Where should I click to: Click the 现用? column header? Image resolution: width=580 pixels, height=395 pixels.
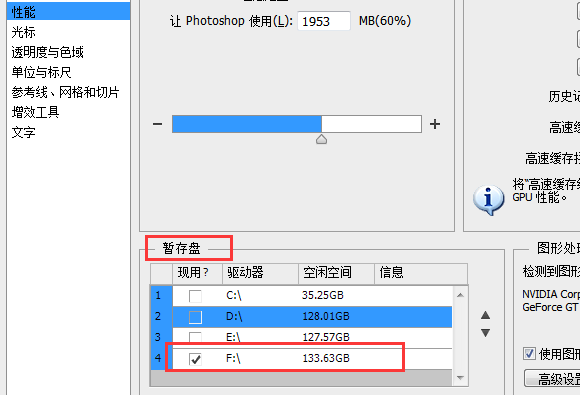198,274
